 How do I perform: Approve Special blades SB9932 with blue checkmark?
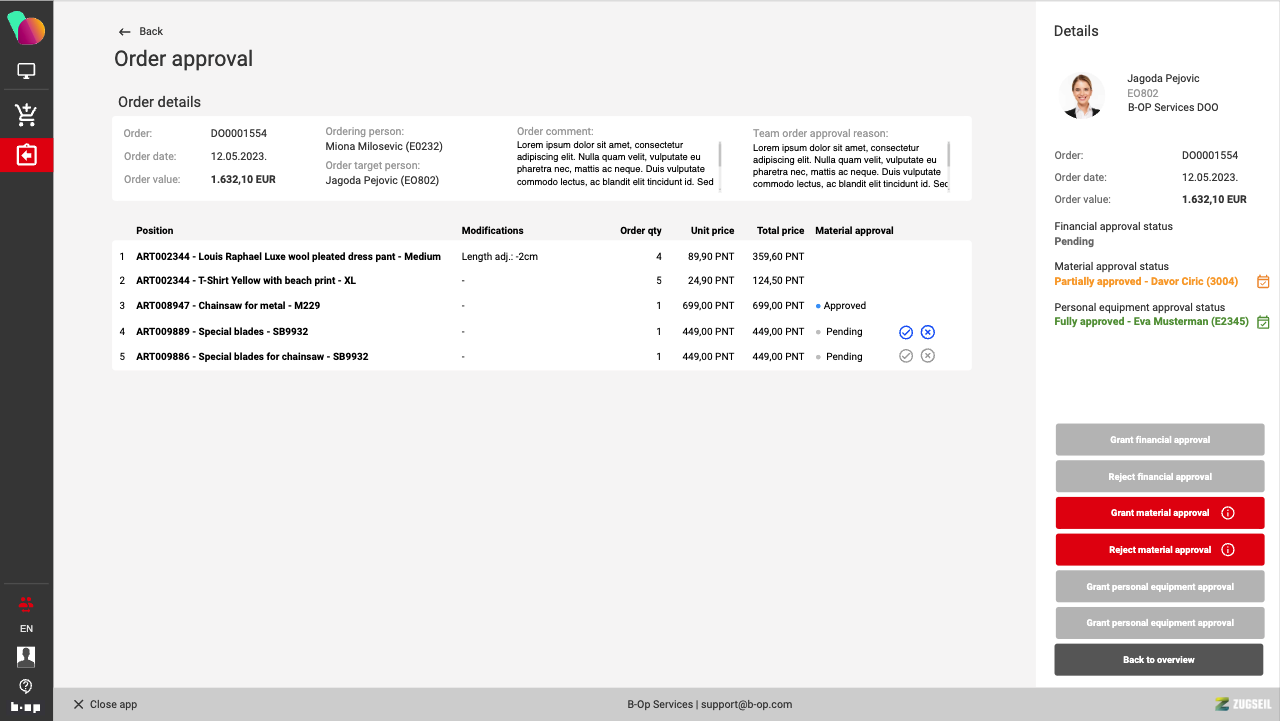pos(906,332)
